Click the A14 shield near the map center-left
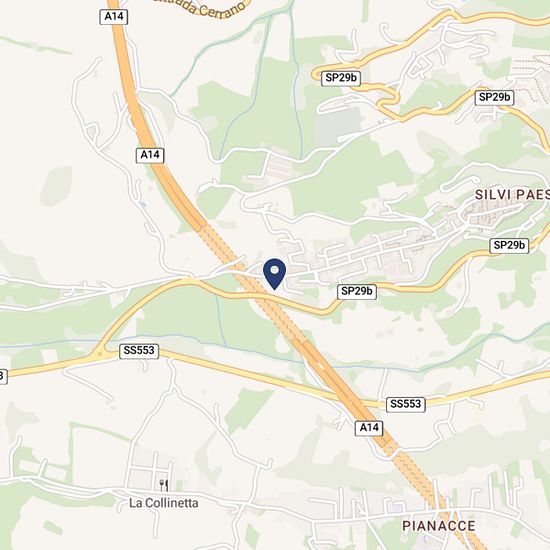The image size is (550, 550). click(x=150, y=155)
